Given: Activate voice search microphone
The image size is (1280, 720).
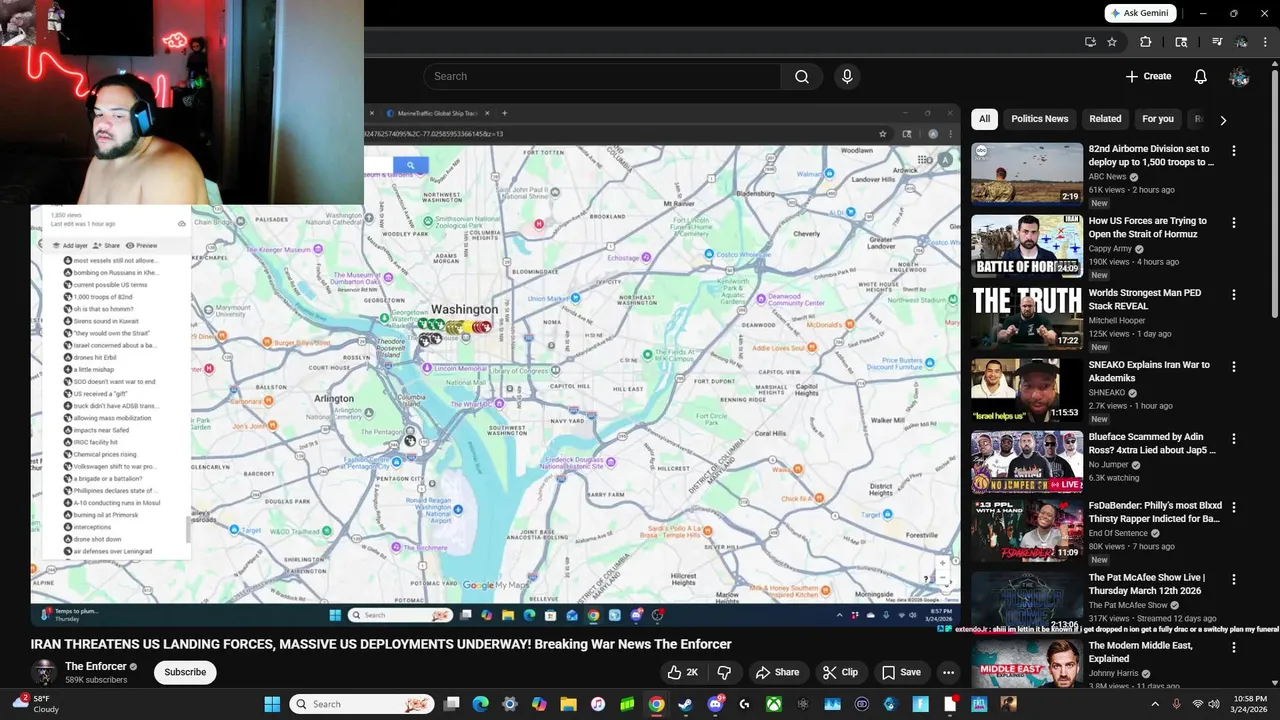Looking at the screenshot, I should tap(847, 76).
